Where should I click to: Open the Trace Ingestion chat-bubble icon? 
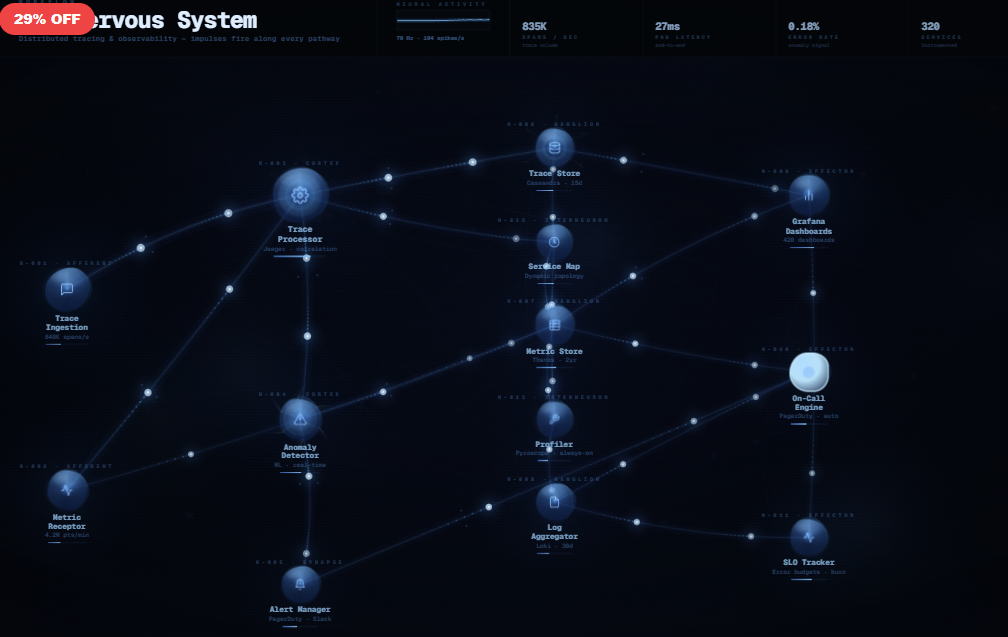67,290
